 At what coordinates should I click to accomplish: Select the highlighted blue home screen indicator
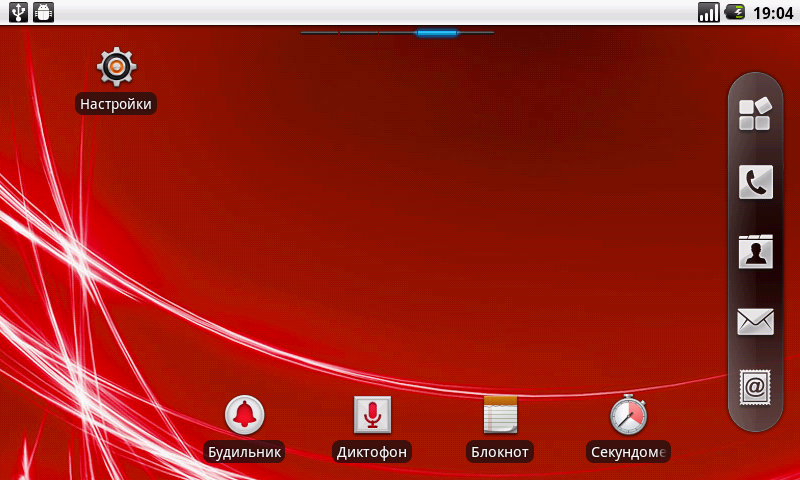click(x=436, y=33)
